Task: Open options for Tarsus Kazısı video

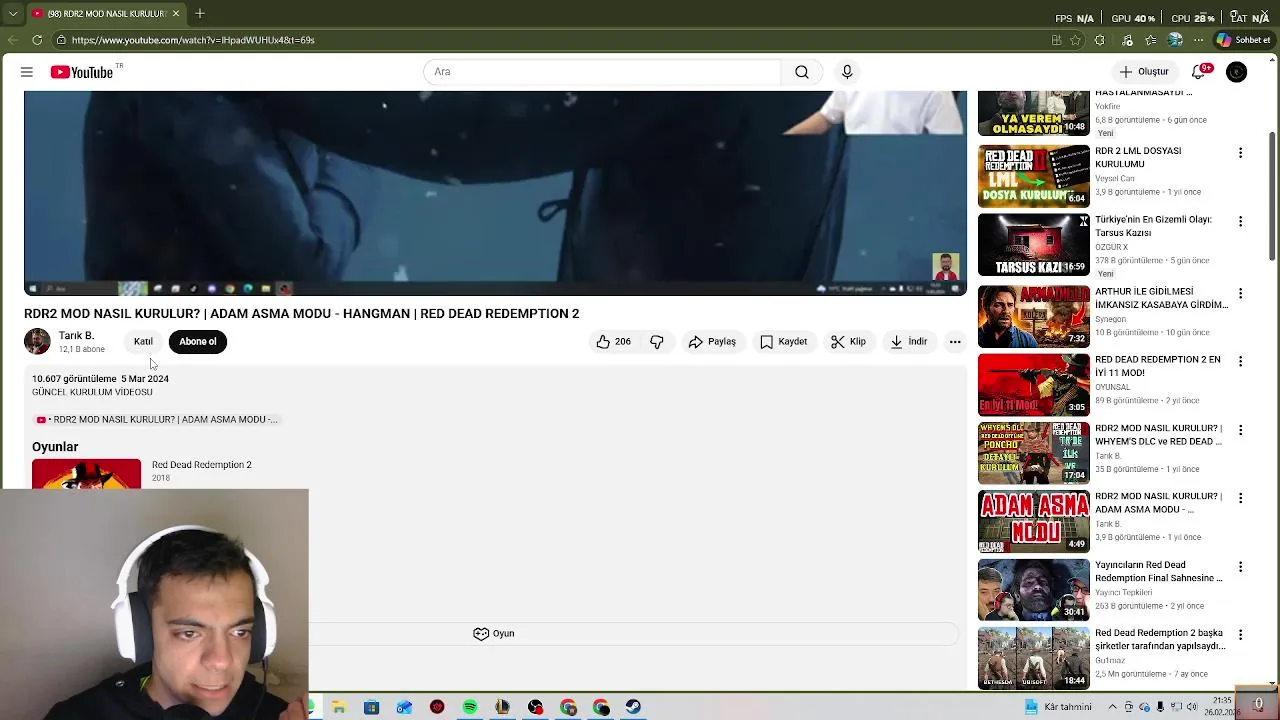Action: click(1240, 221)
